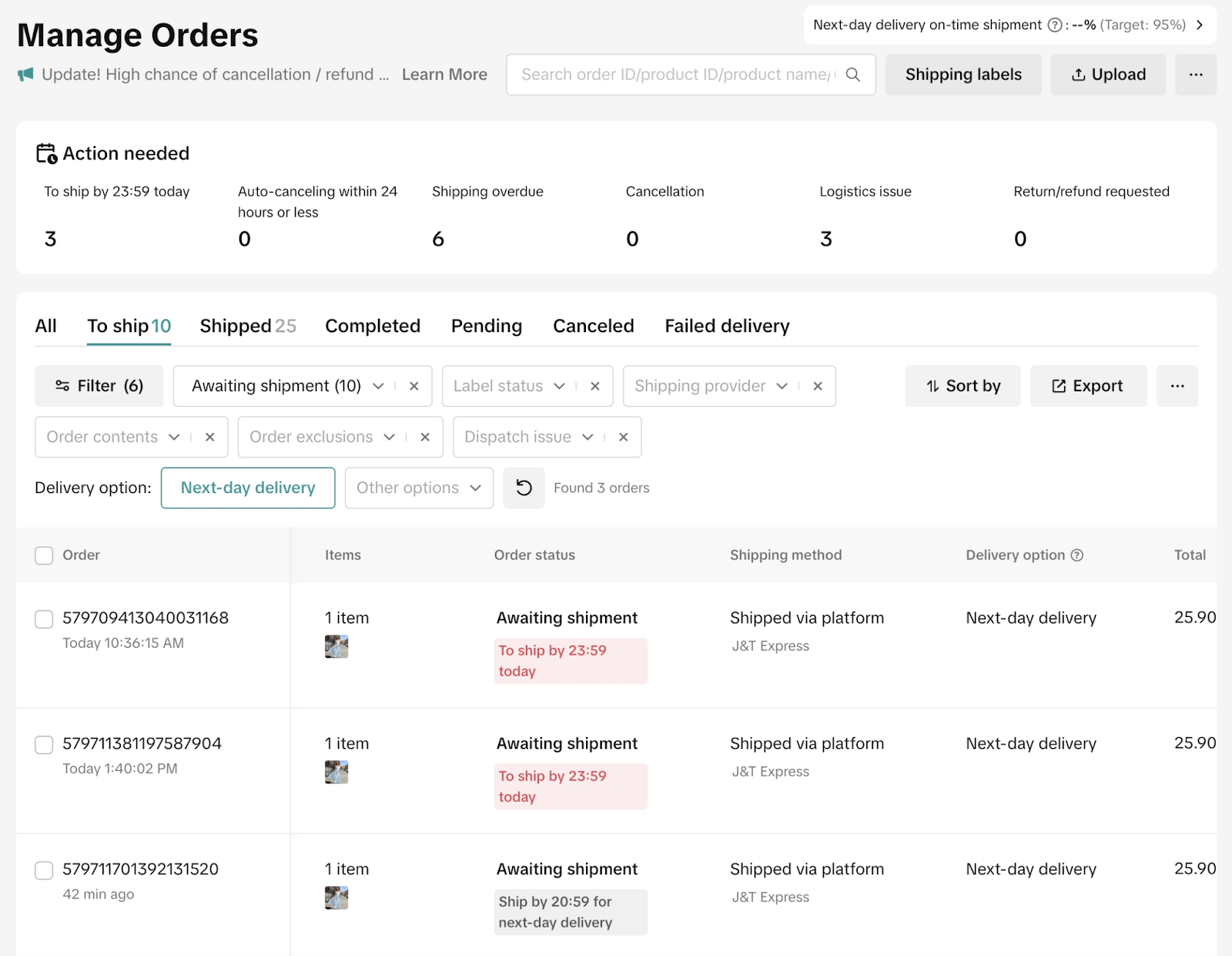Viewport: 1232px width, 956px height.
Task: Switch to the Shipped tab
Action: click(247, 326)
